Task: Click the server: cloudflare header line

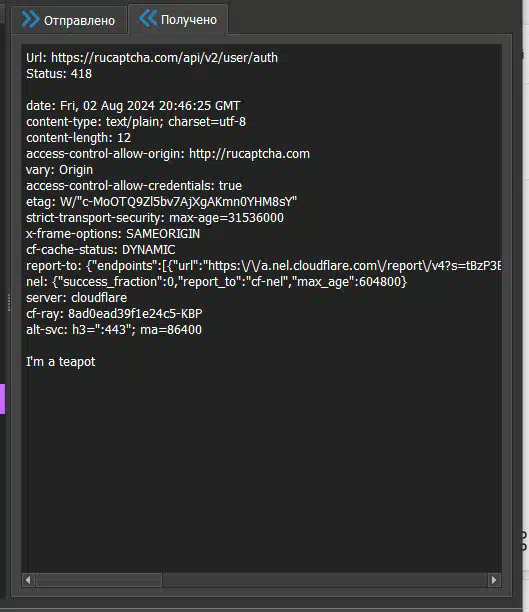Action: (x=77, y=298)
